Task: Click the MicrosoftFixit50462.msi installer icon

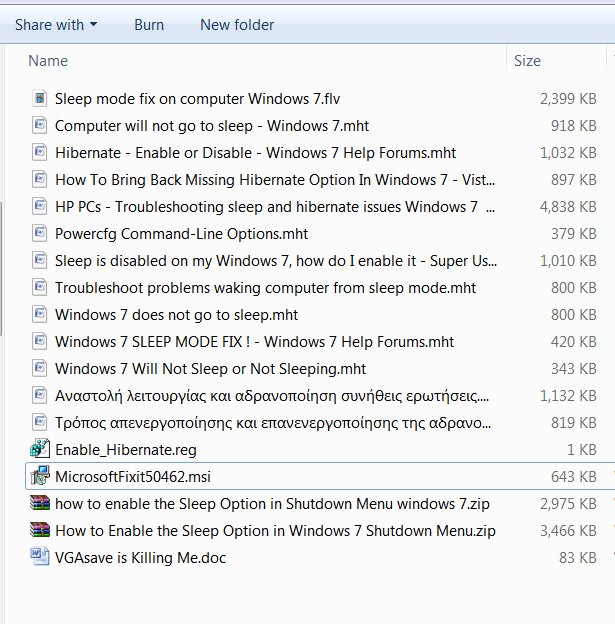Action: pyautogui.click(x=40, y=476)
